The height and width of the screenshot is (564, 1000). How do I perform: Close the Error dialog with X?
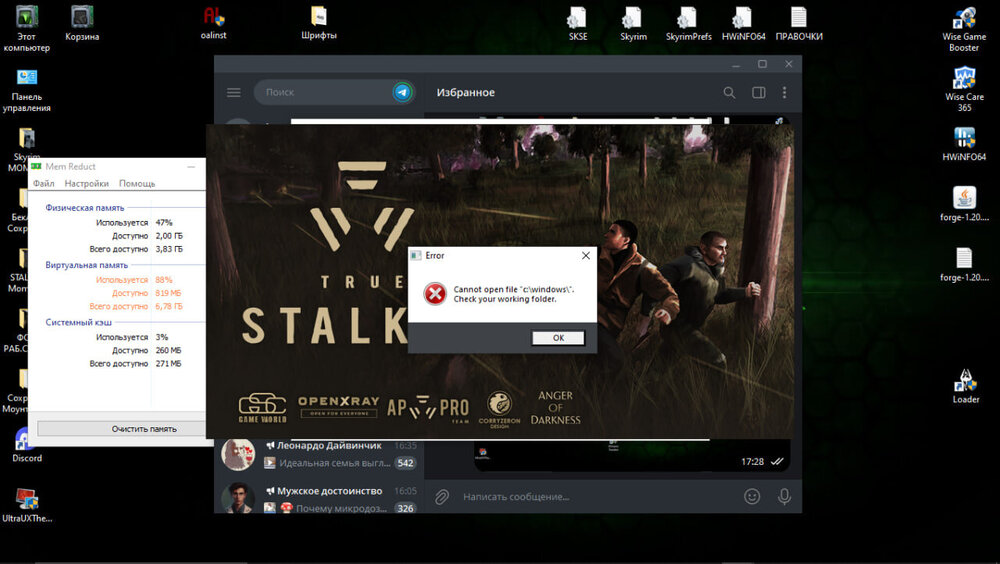[585, 255]
